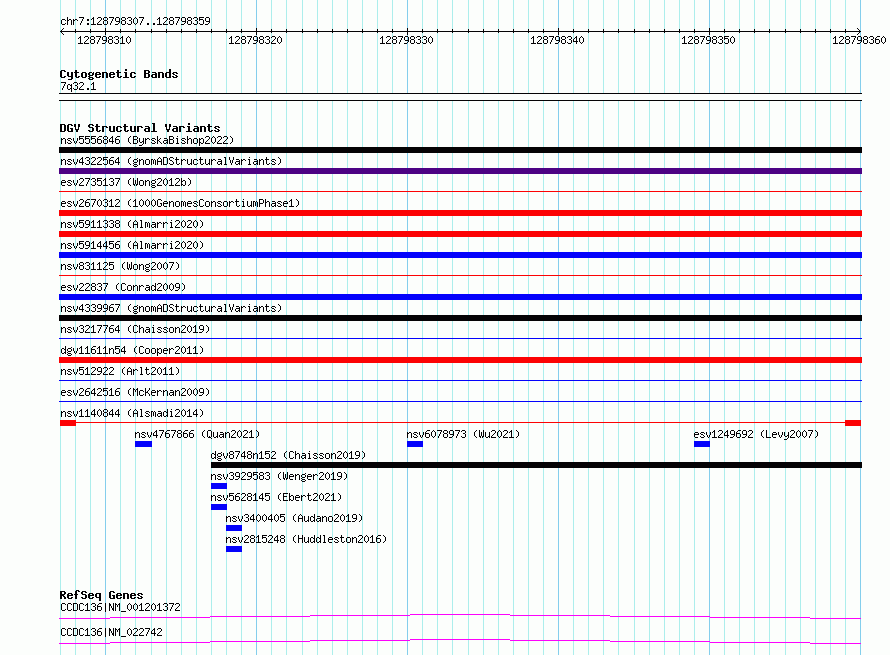Click the DGV Structural Variants track title
The height and width of the screenshot is (655, 890).
pyautogui.click(x=140, y=128)
